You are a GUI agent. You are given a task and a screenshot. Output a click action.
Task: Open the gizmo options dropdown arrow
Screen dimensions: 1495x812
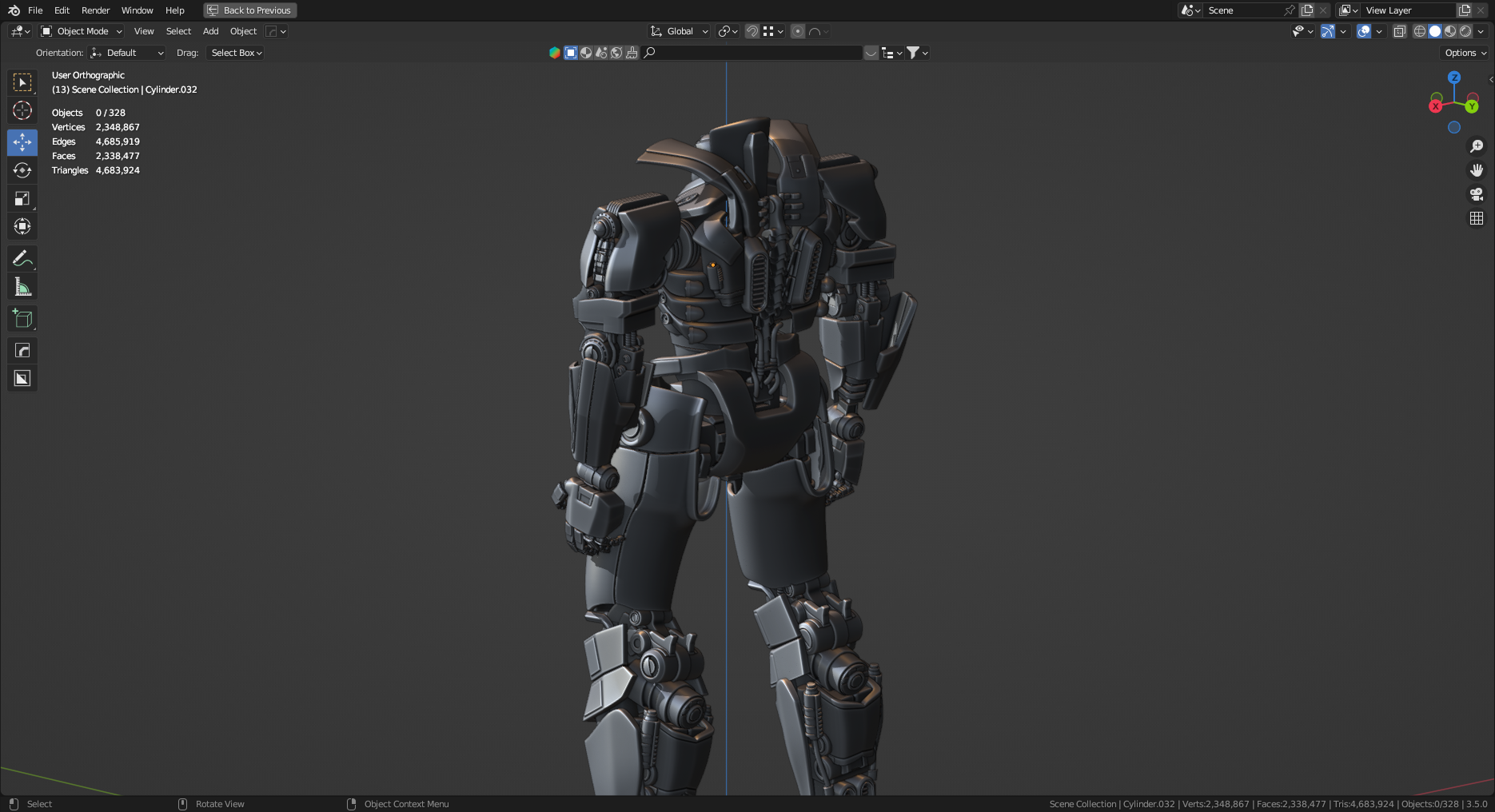1343,31
